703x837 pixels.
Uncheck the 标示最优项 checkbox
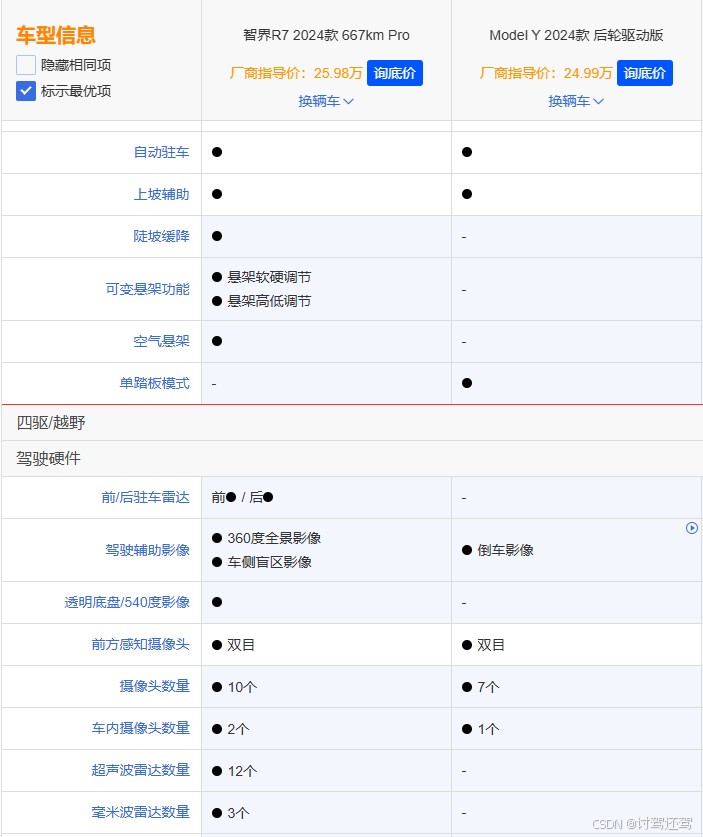26,91
